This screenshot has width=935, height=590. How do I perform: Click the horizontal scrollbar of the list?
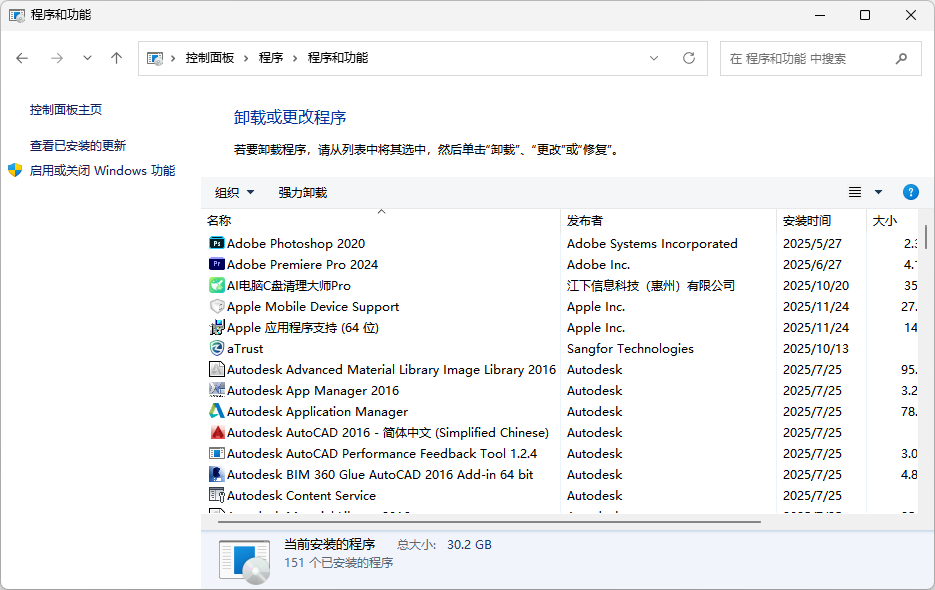coord(489,522)
